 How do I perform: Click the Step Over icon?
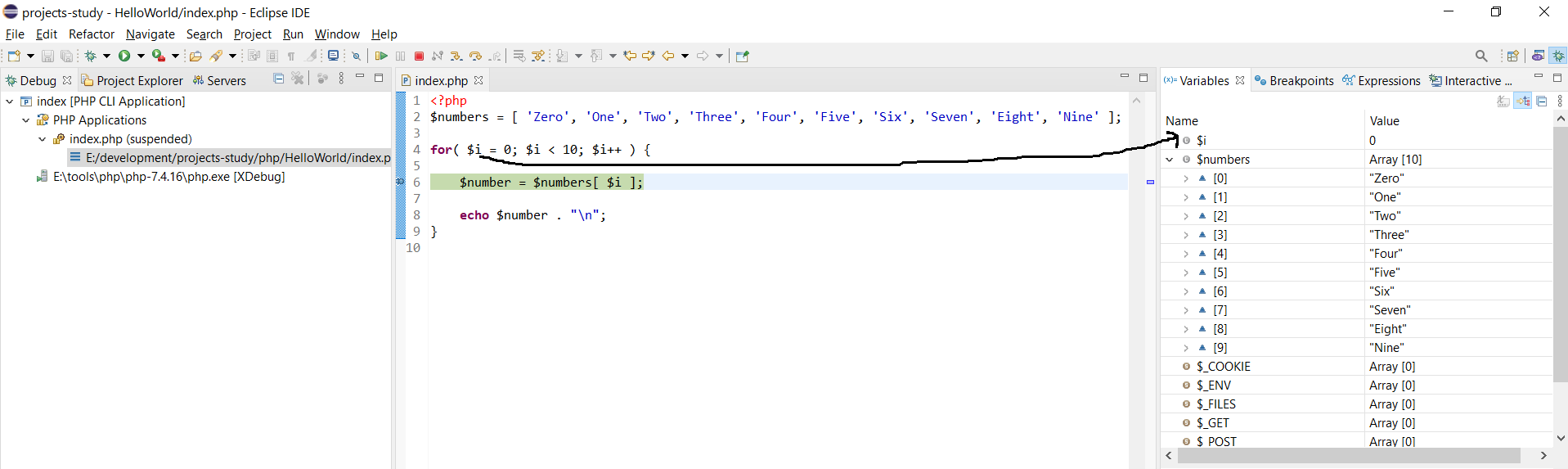[475, 56]
